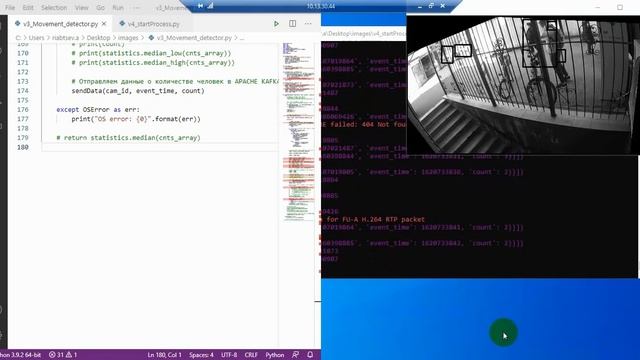
Task: Open the Go menu
Action: 100,8
